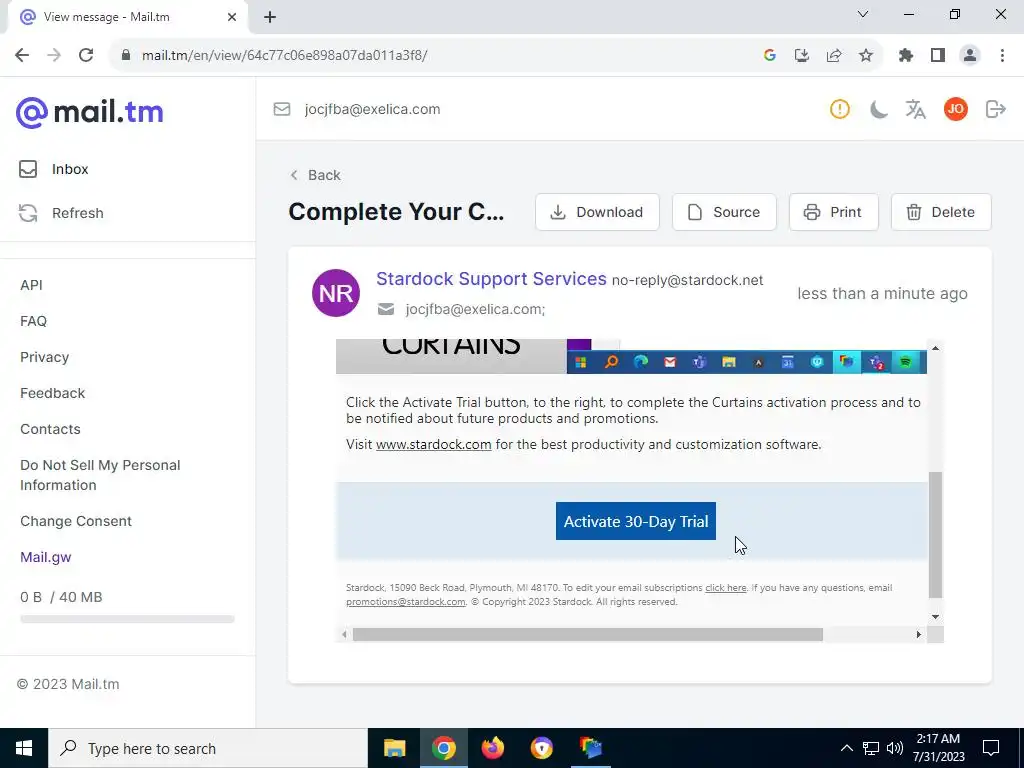1024x768 pixels.
Task: Click the horizontal scroll left arrow
Action: (344, 635)
